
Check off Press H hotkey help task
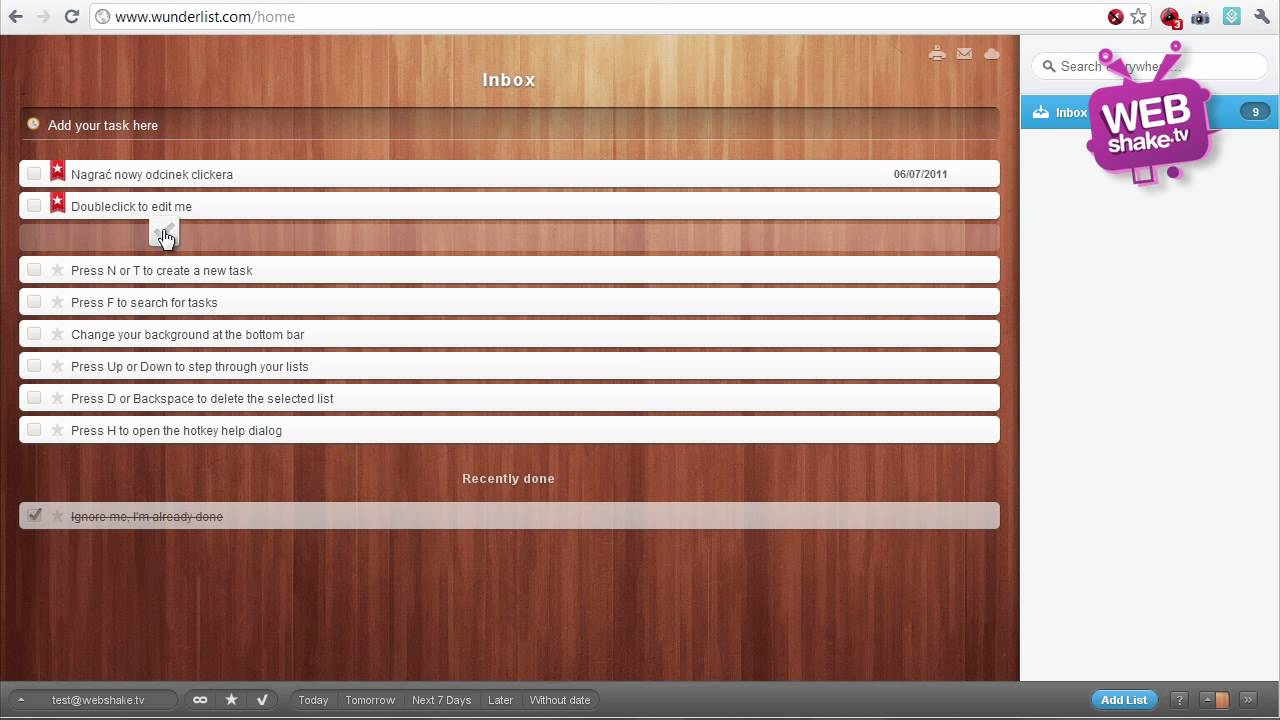coord(34,429)
